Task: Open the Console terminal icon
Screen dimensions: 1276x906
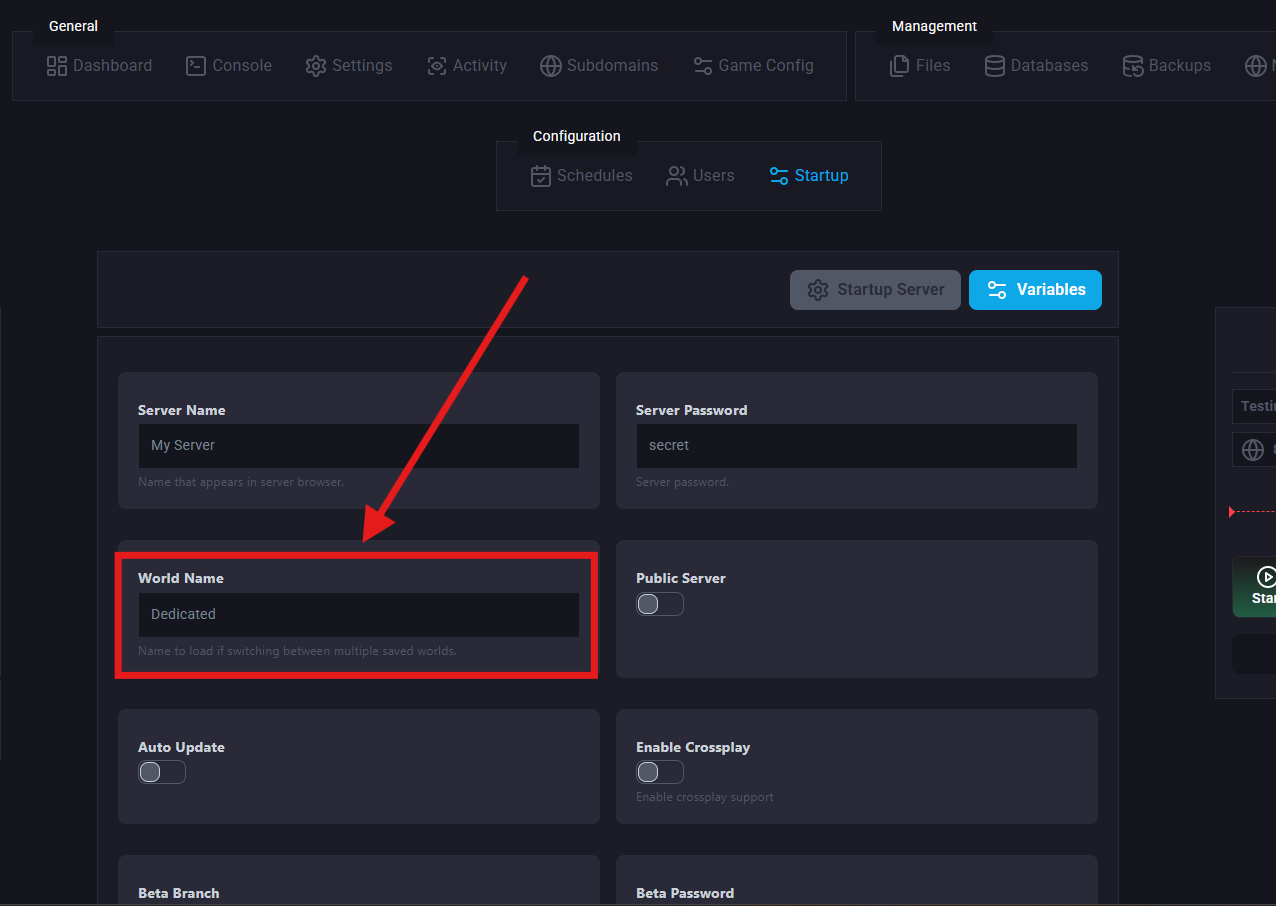Action: click(x=196, y=66)
